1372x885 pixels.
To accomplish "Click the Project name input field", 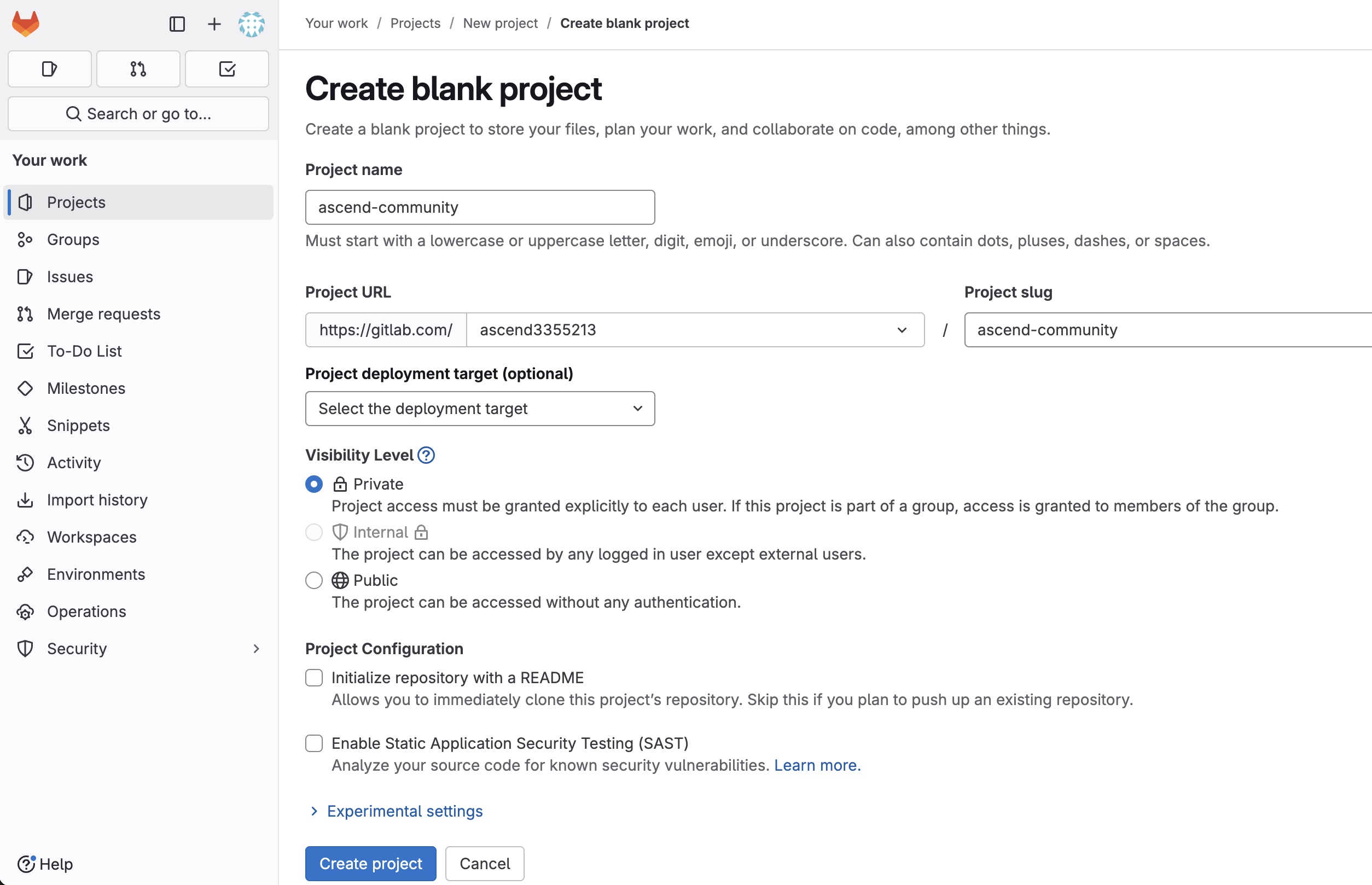I will click(x=480, y=207).
